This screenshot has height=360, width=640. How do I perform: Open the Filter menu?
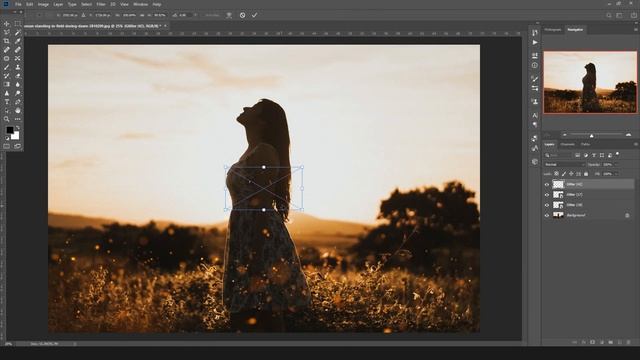point(101,4)
